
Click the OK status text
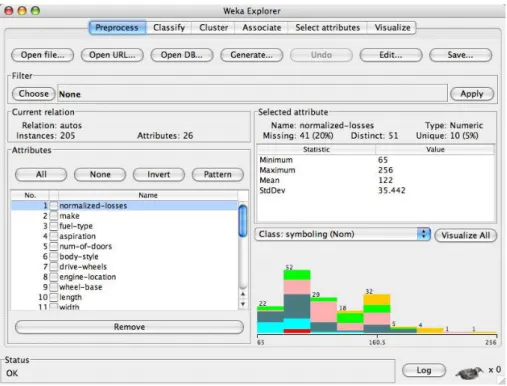pos(12,373)
